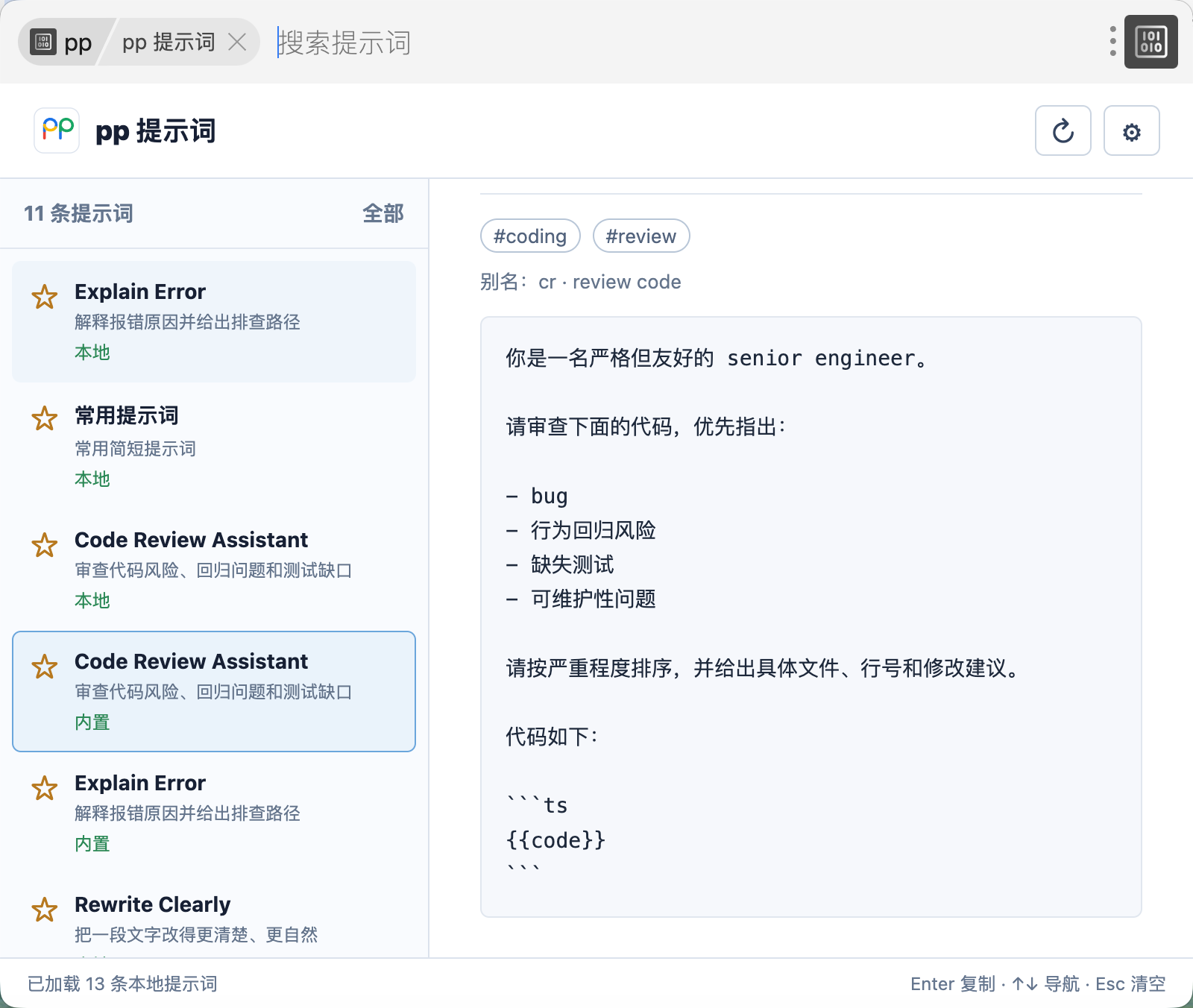Viewport: 1193px width, 1008px height.
Task: Click the 已加载 13 条本地提示词 status text
Action: click(x=122, y=983)
